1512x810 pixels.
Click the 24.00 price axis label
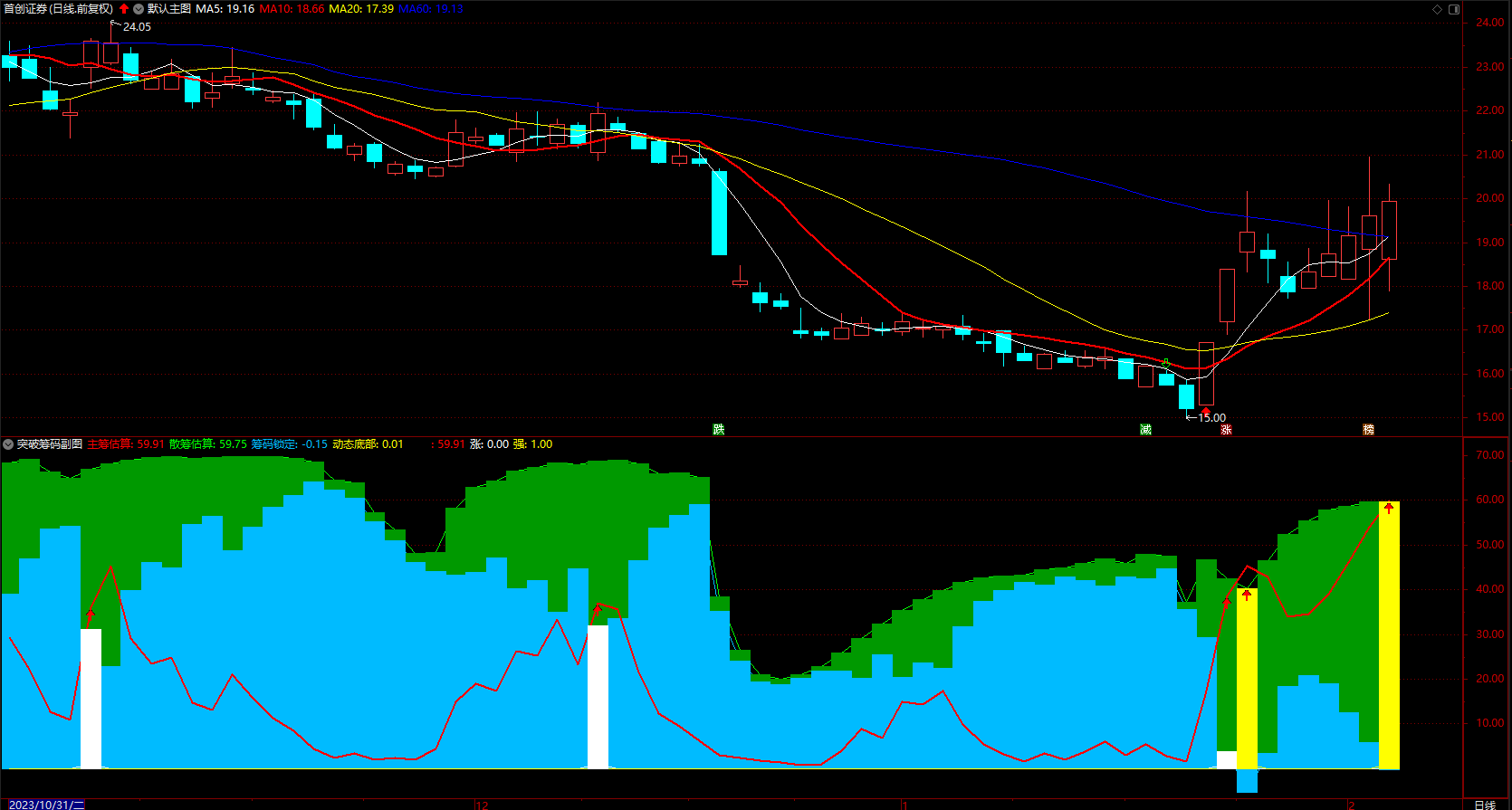coord(1490,23)
